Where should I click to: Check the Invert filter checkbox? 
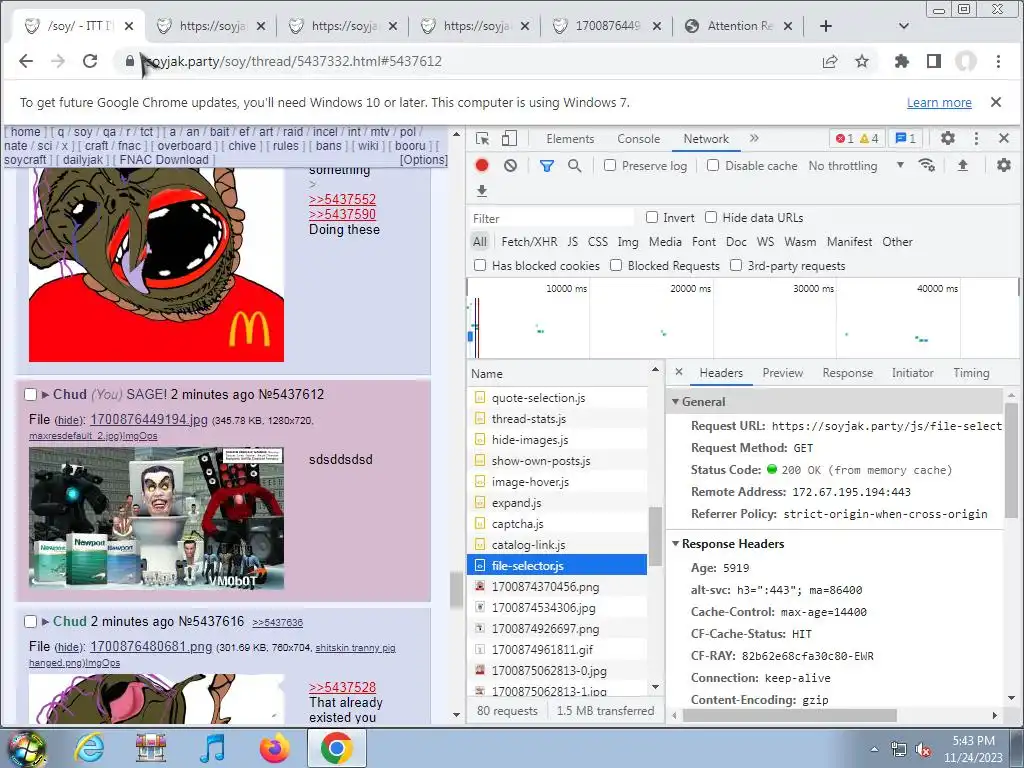[x=652, y=217]
